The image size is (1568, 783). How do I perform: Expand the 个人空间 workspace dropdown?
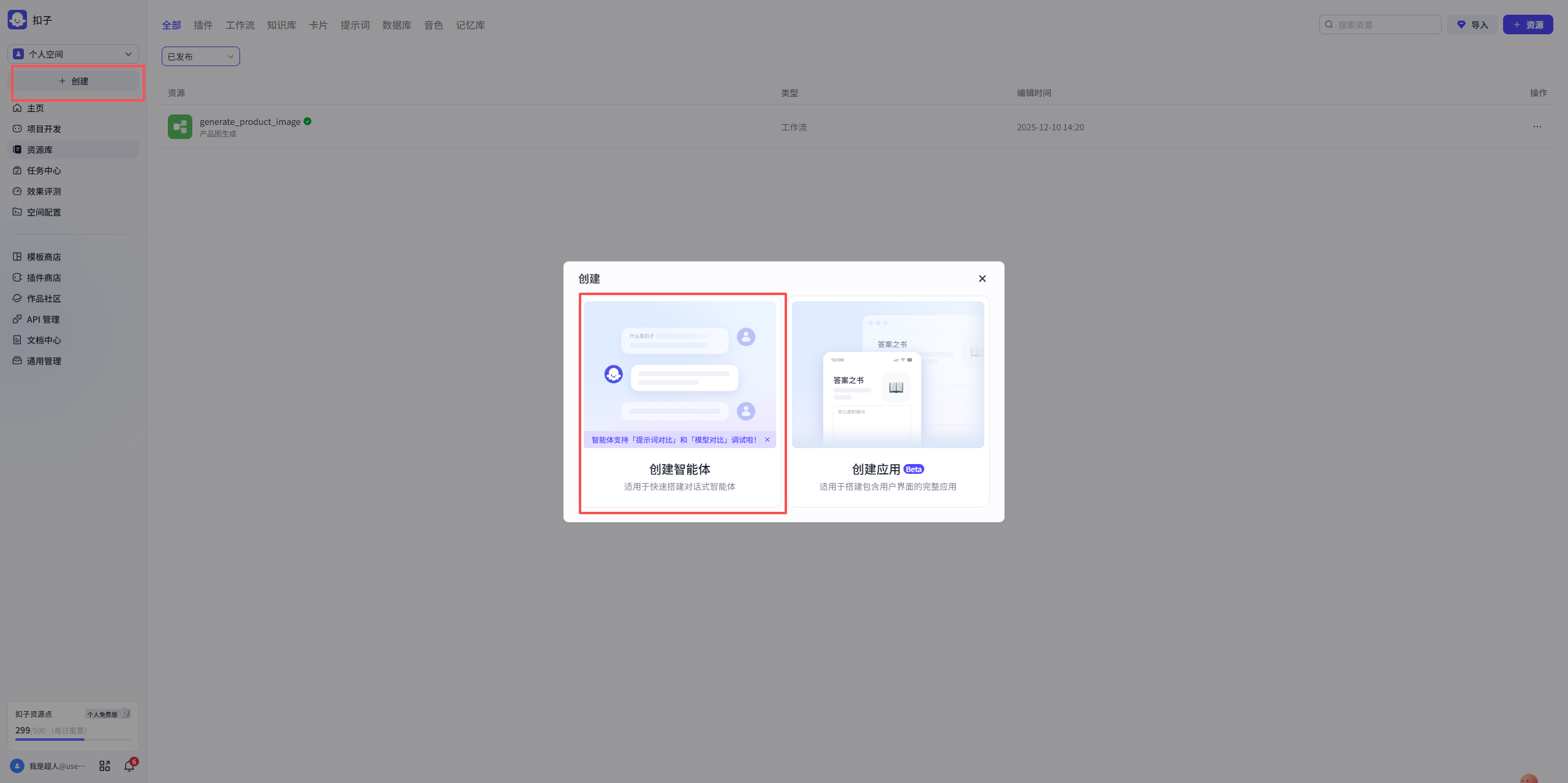tap(73, 54)
